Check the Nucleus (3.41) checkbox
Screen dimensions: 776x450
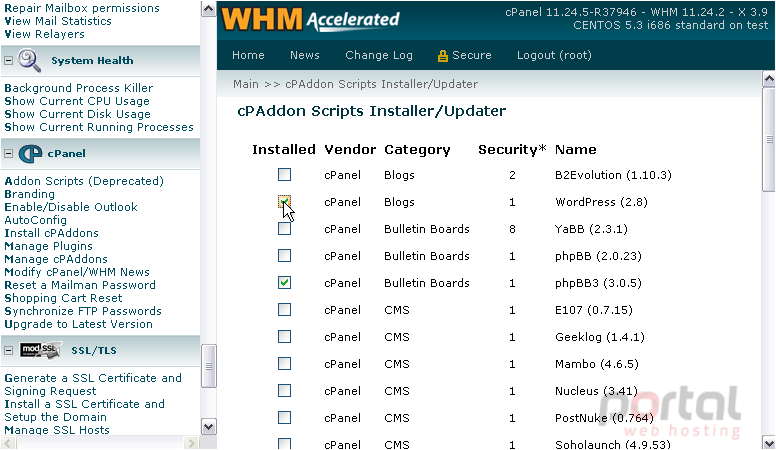click(x=285, y=391)
